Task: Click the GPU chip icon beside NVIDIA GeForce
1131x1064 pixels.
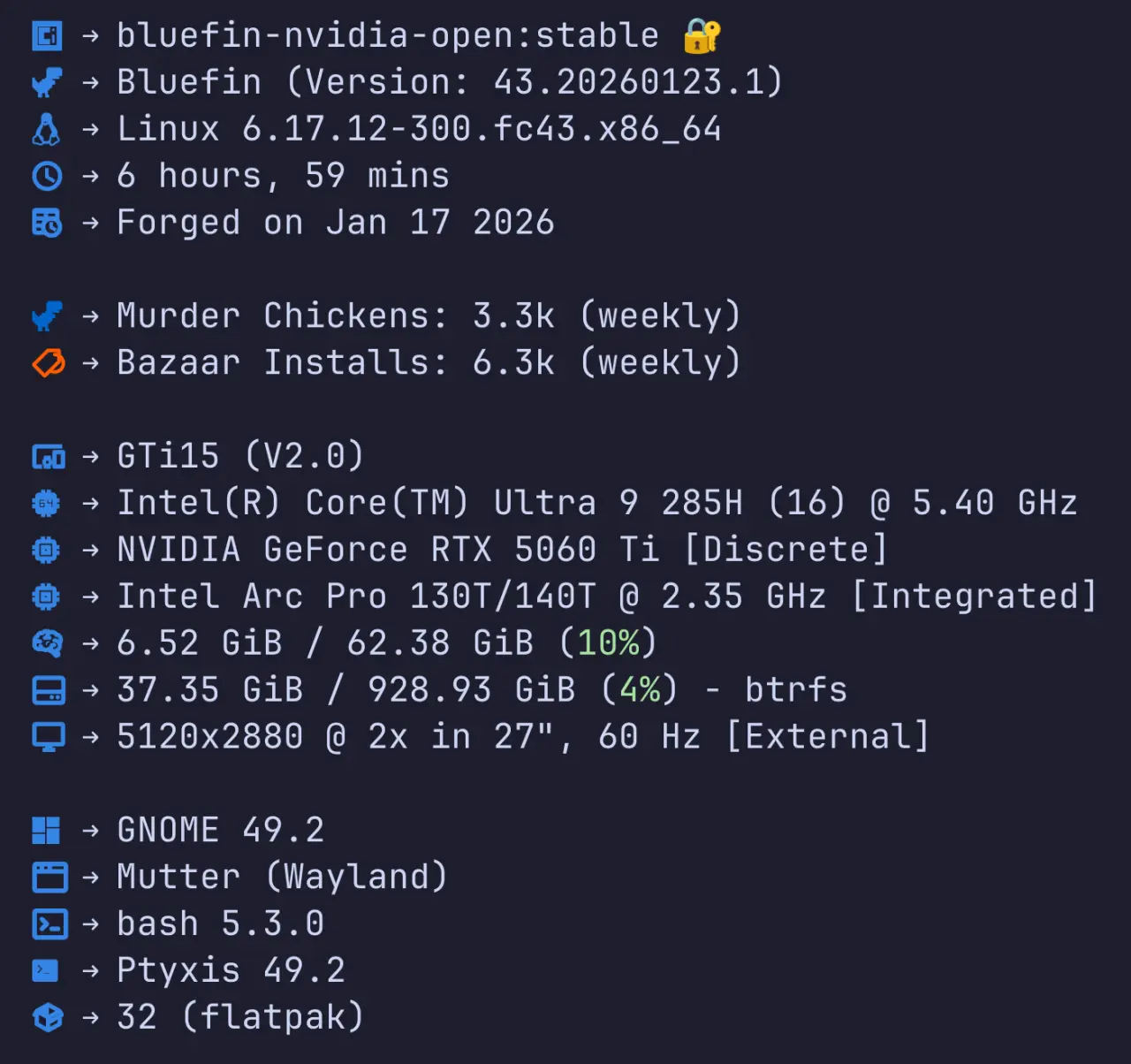Action: point(46,551)
